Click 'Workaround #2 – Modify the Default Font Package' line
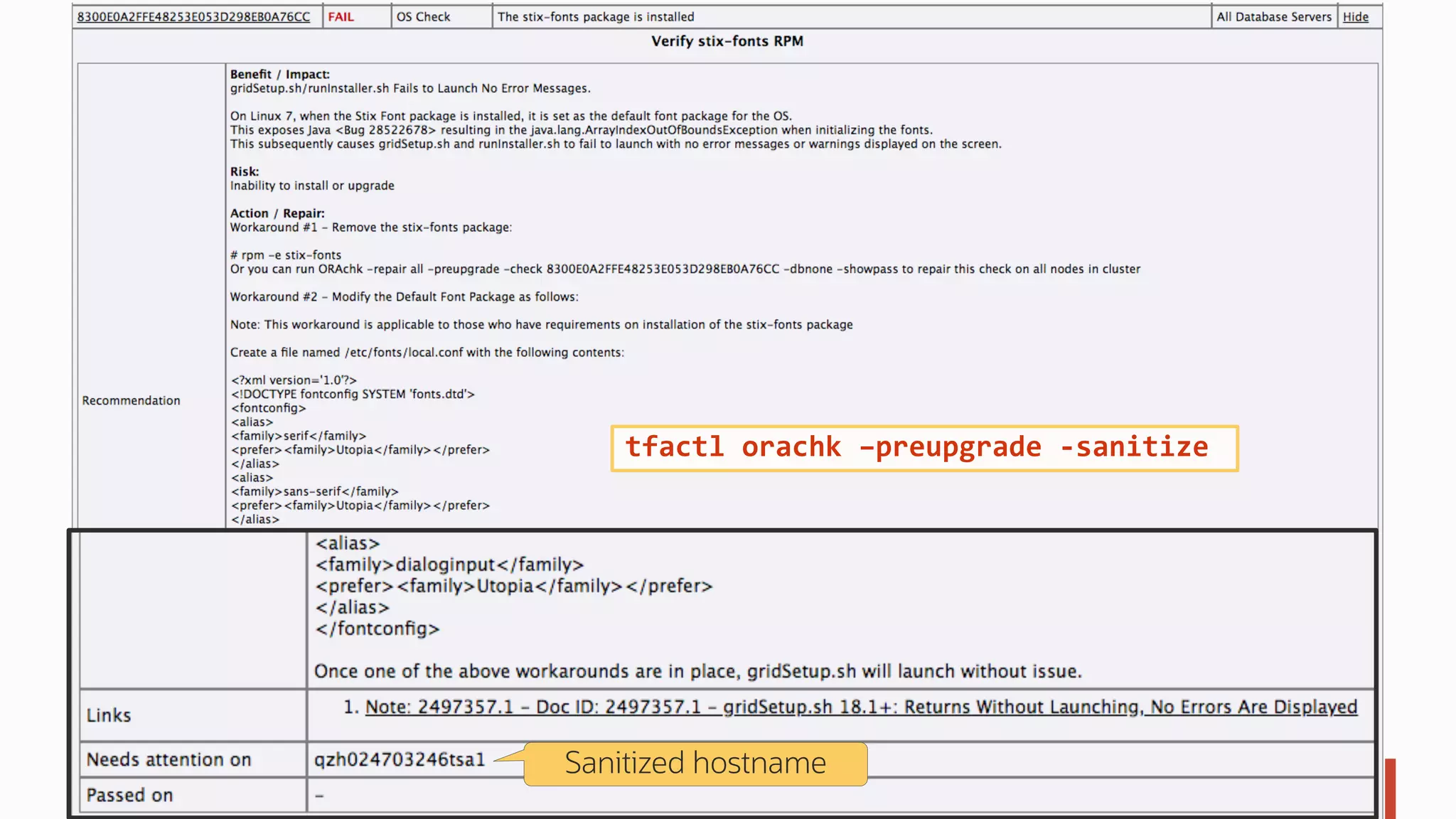This screenshot has width=1456, height=819. click(x=404, y=297)
